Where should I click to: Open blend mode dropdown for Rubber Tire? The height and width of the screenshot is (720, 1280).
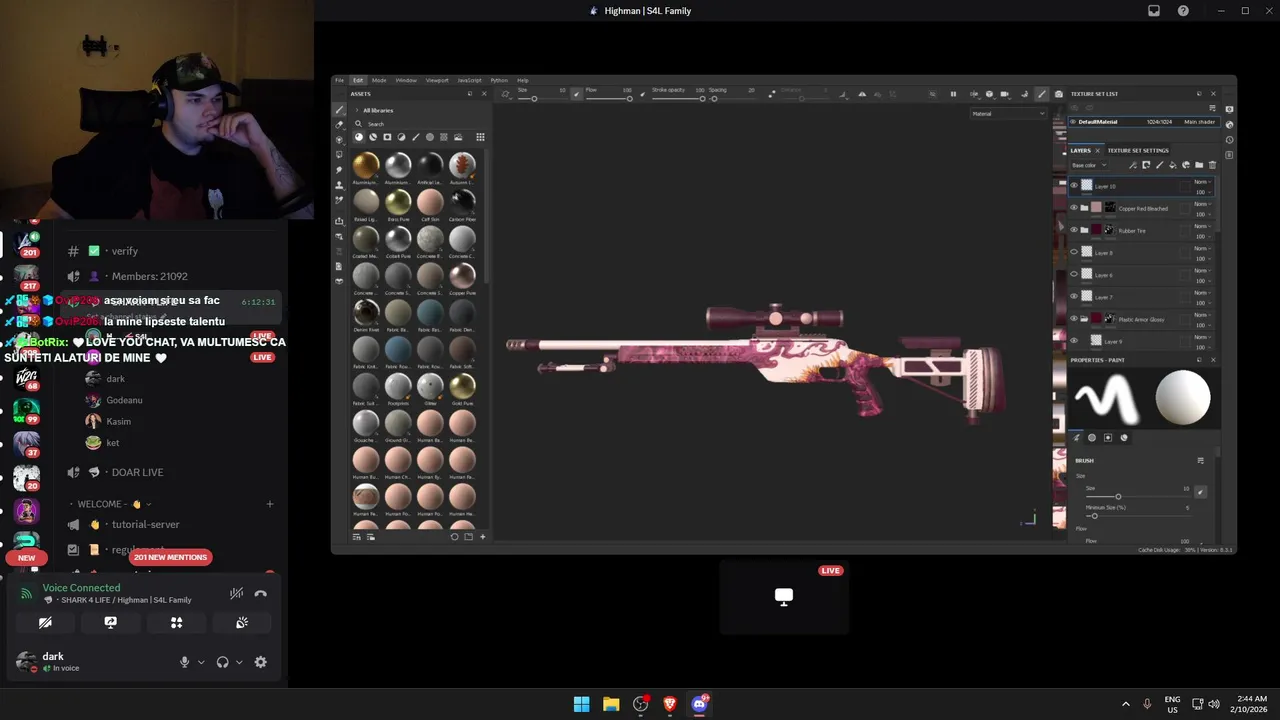pos(1203,226)
